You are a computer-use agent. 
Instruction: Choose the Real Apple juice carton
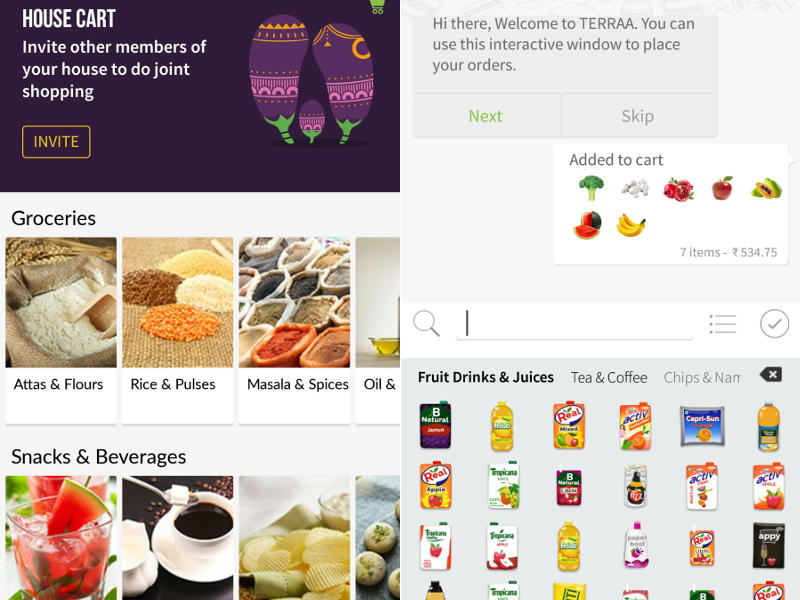pyautogui.click(x=435, y=485)
